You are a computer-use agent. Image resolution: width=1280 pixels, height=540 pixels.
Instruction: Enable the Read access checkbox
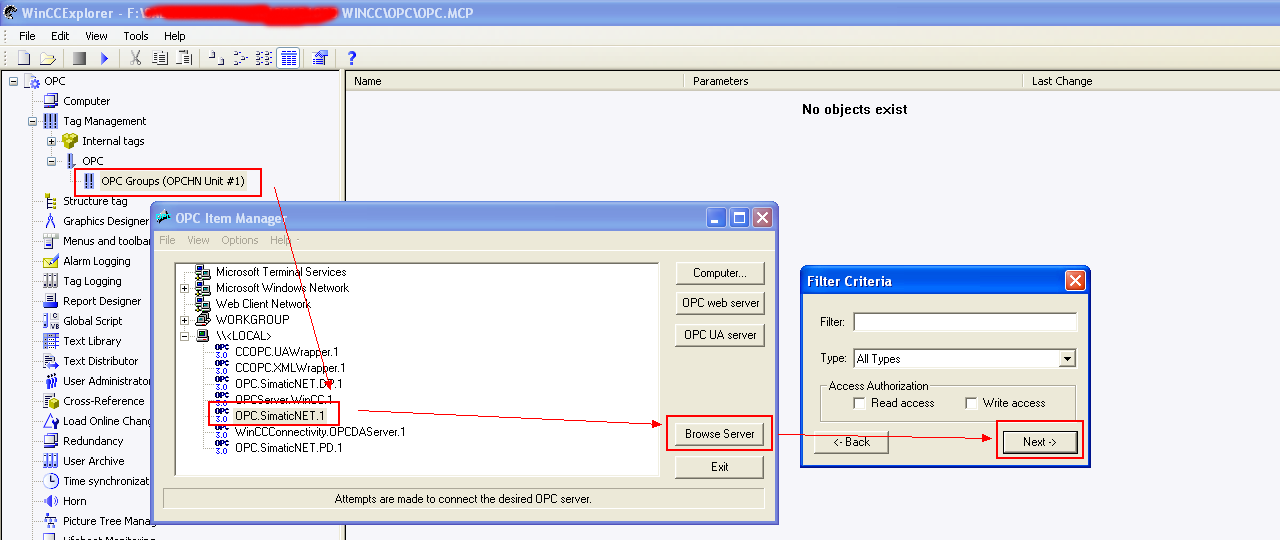pos(859,403)
